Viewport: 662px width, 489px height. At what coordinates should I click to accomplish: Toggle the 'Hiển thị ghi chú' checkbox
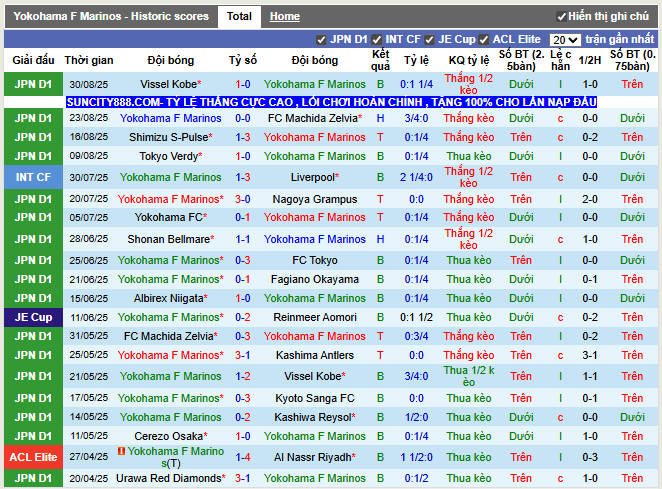561,16
